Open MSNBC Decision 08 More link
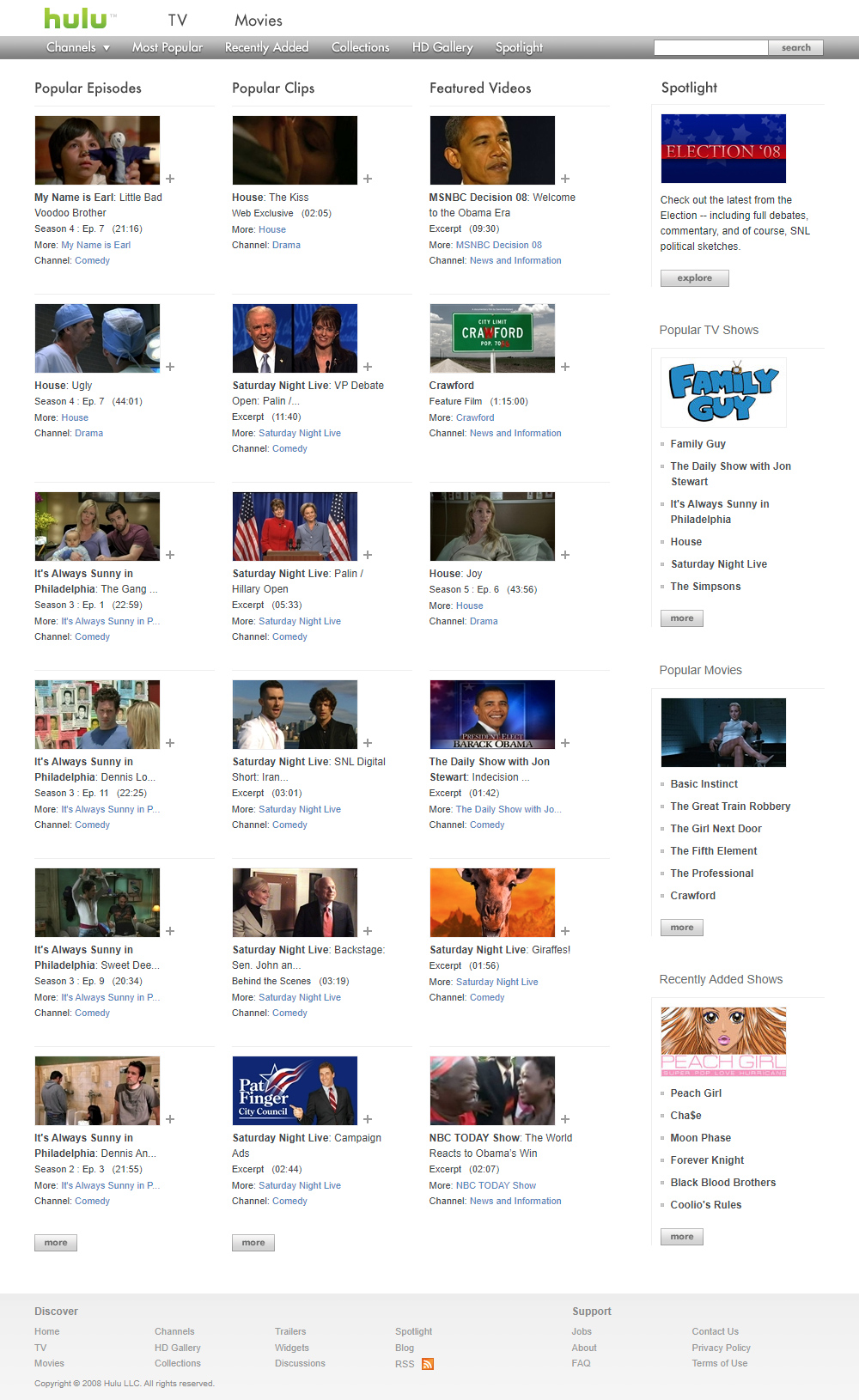The width and height of the screenshot is (859, 1400). click(499, 245)
